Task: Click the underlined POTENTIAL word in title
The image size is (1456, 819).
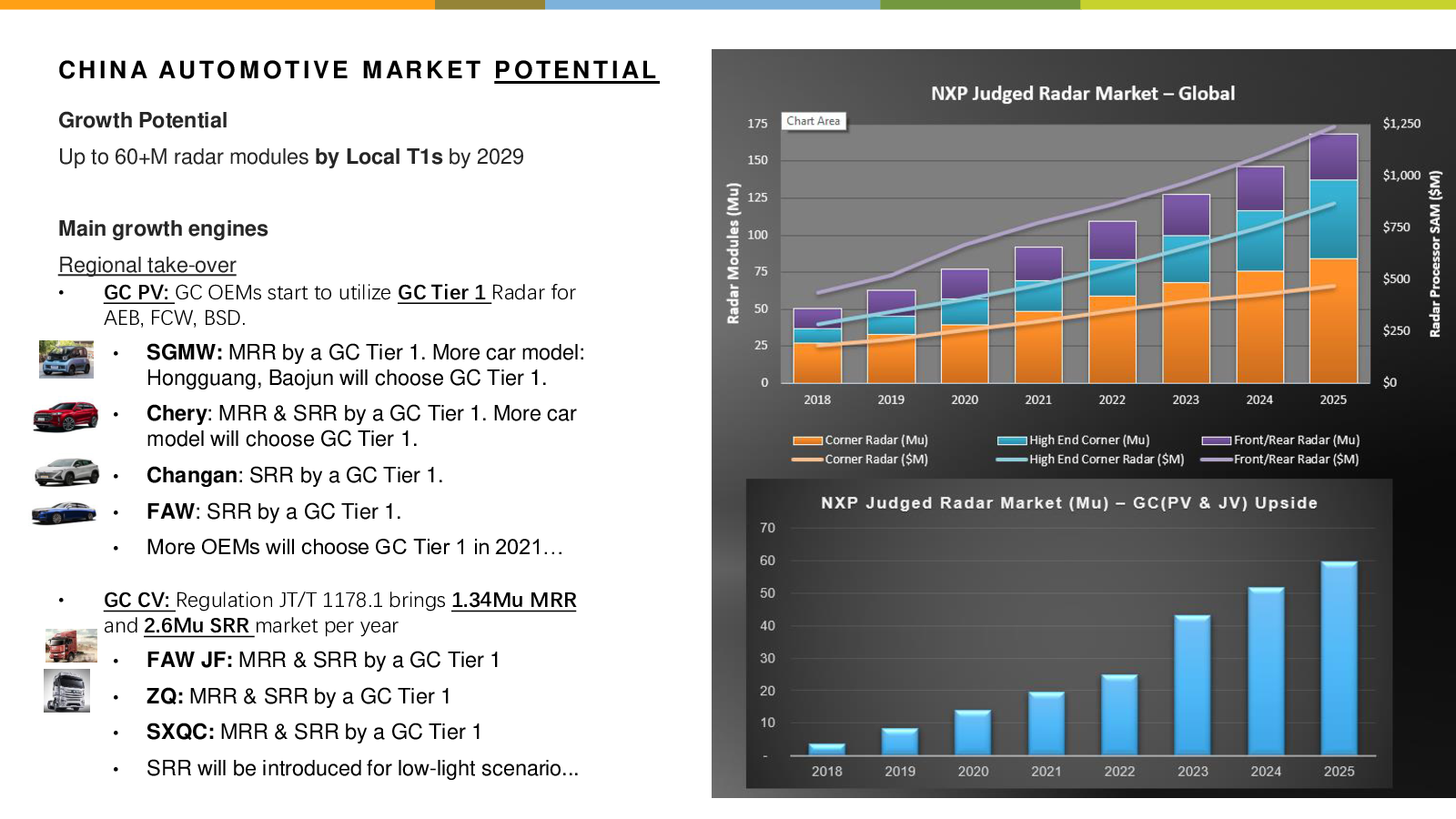Action: tap(576, 70)
